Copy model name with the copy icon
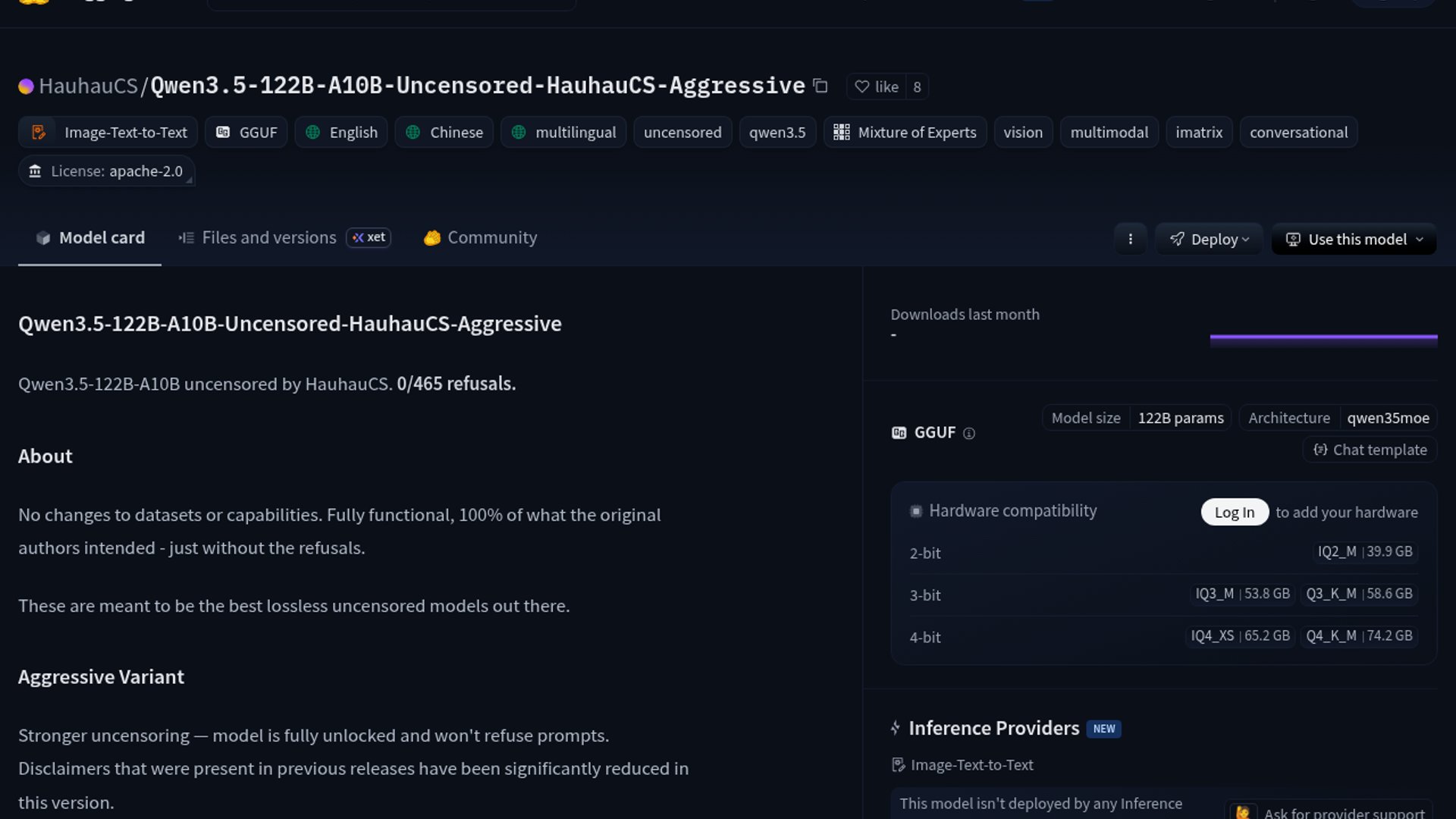 [x=821, y=86]
